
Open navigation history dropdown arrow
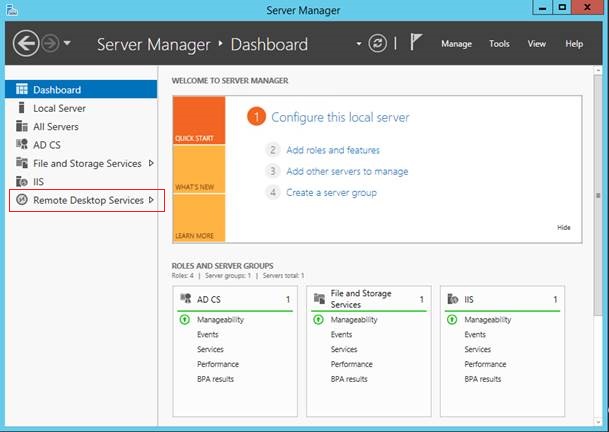tap(67, 43)
